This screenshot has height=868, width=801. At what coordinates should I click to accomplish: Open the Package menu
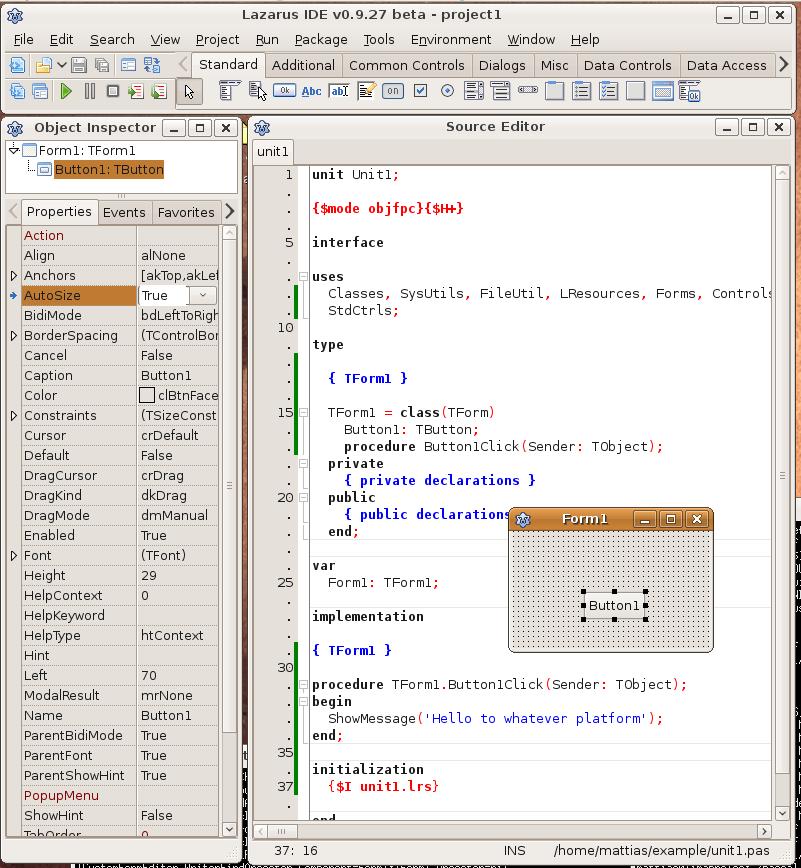pos(321,39)
